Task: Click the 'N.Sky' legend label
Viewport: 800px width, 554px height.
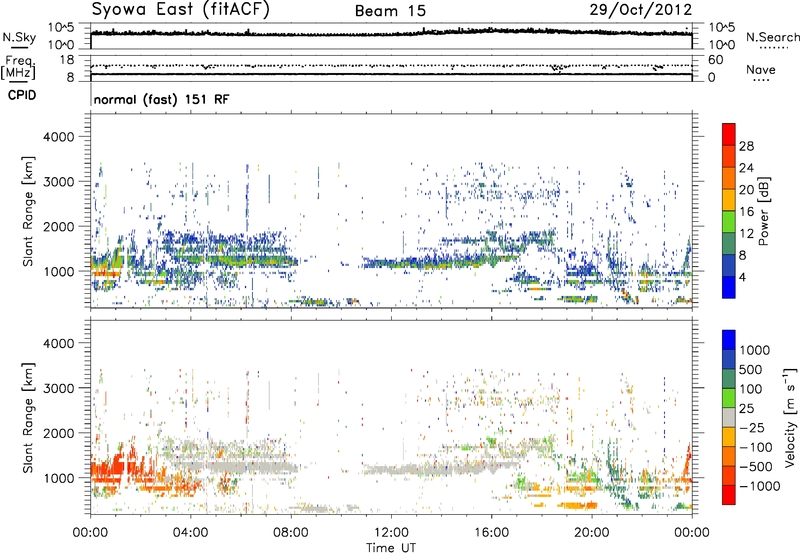Action: (19, 37)
